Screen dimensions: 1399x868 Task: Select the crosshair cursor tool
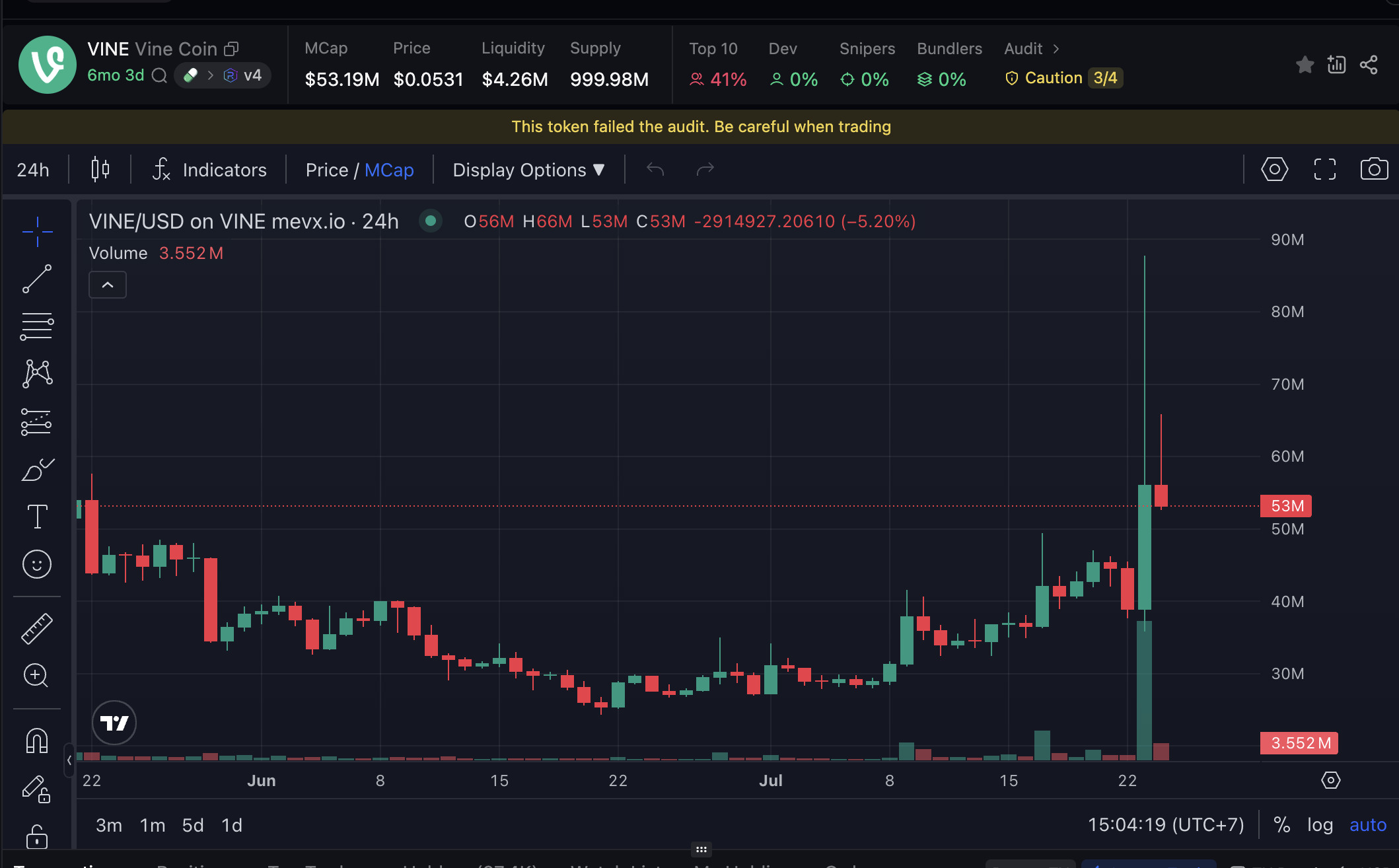(x=37, y=232)
